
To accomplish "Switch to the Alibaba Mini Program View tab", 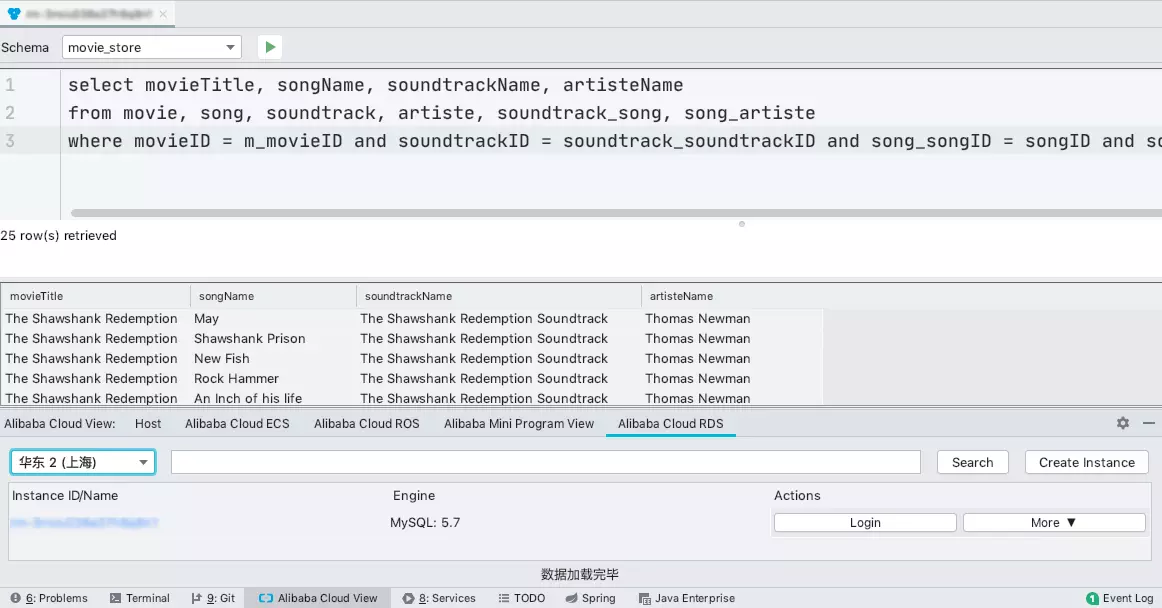I will click(519, 423).
